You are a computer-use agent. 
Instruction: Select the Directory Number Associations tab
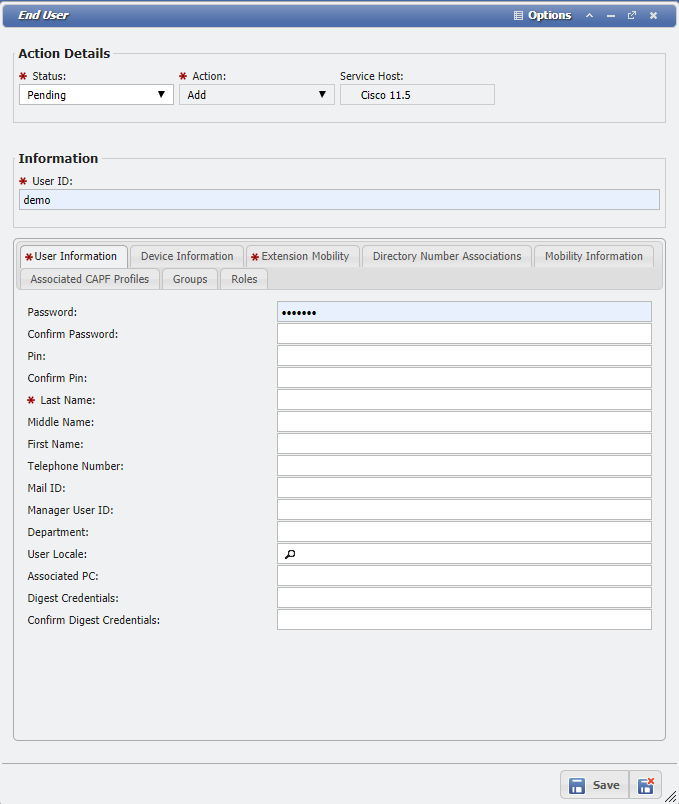click(447, 256)
